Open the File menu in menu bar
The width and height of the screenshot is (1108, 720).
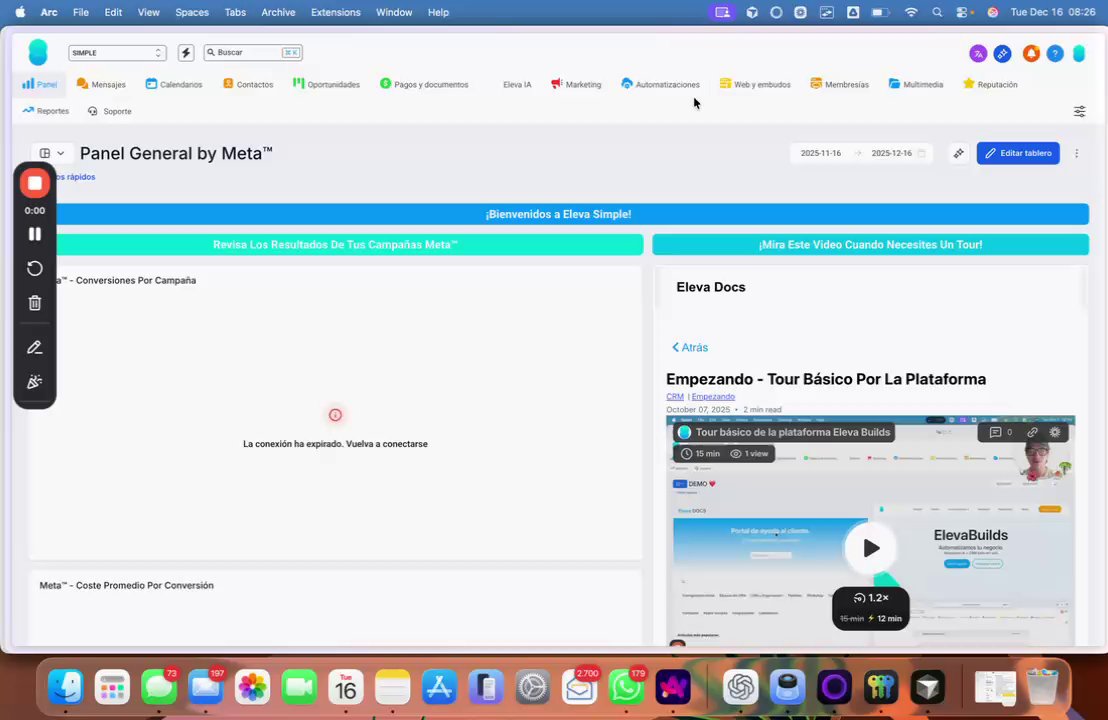click(x=81, y=12)
